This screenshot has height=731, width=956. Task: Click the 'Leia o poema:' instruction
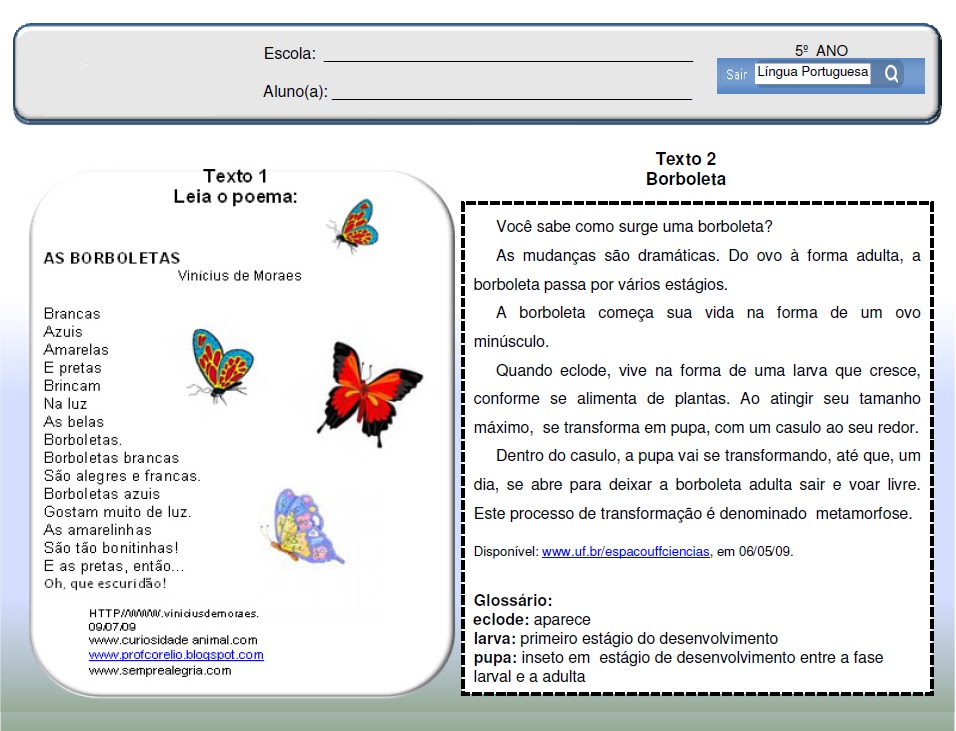click(x=235, y=196)
